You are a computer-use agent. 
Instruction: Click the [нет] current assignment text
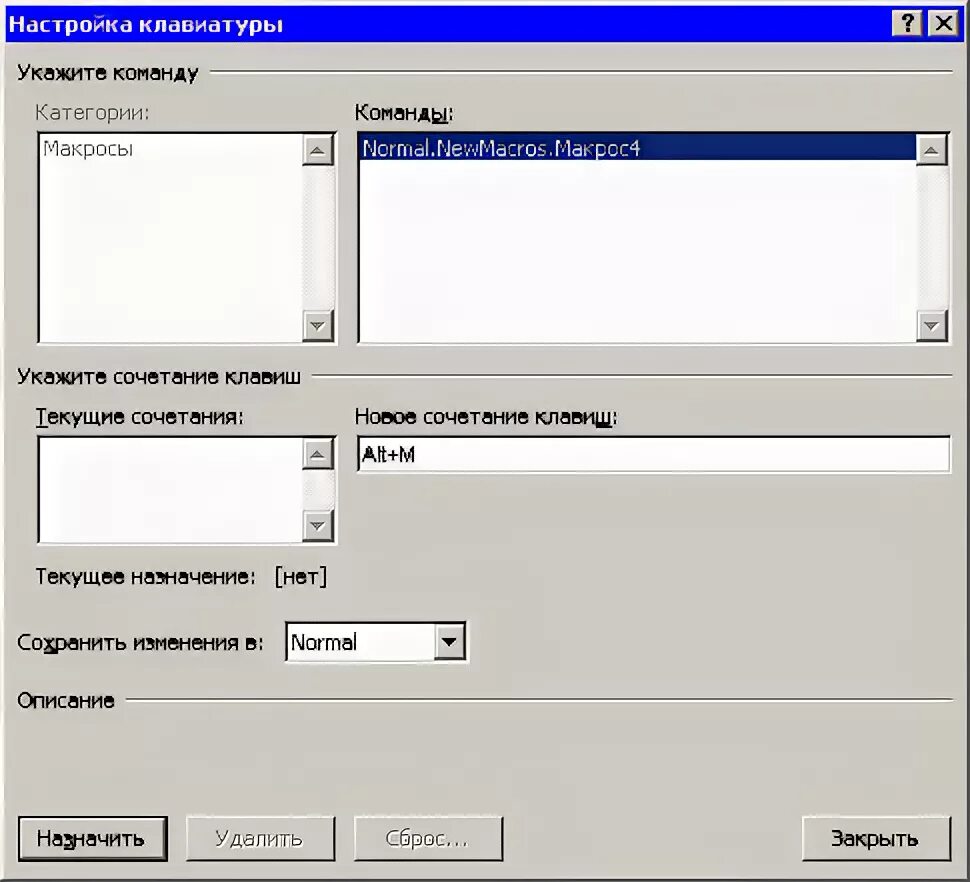click(x=301, y=576)
